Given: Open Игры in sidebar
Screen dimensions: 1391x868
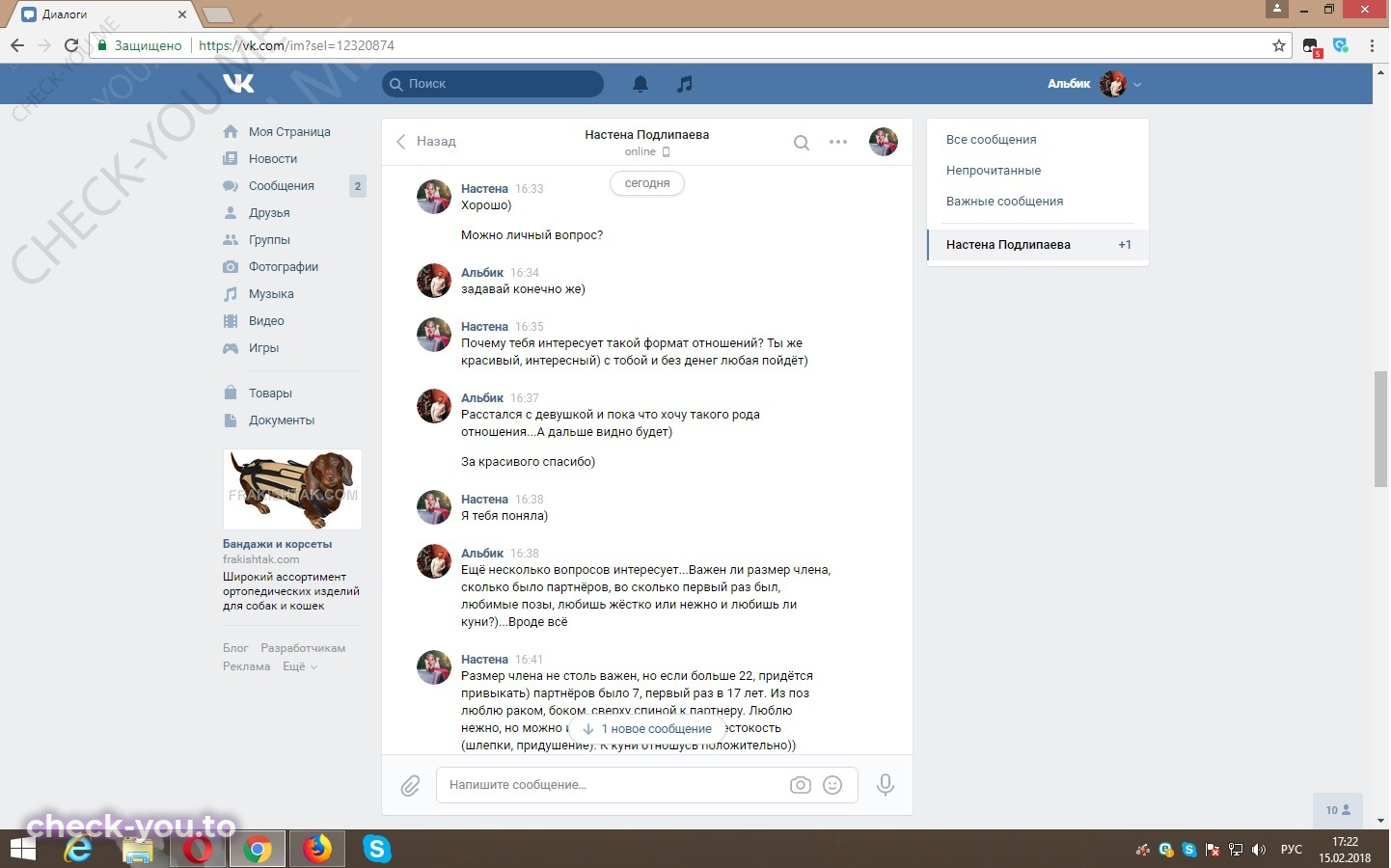Looking at the screenshot, I should coord(263,348).
